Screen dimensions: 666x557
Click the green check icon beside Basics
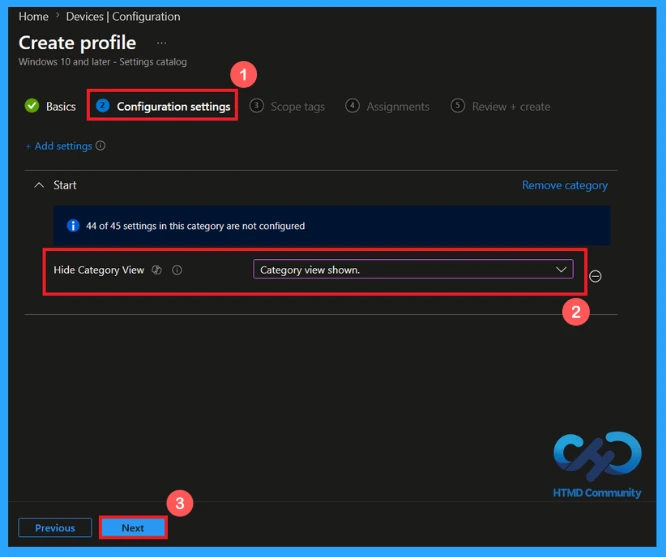coord(32,105)
